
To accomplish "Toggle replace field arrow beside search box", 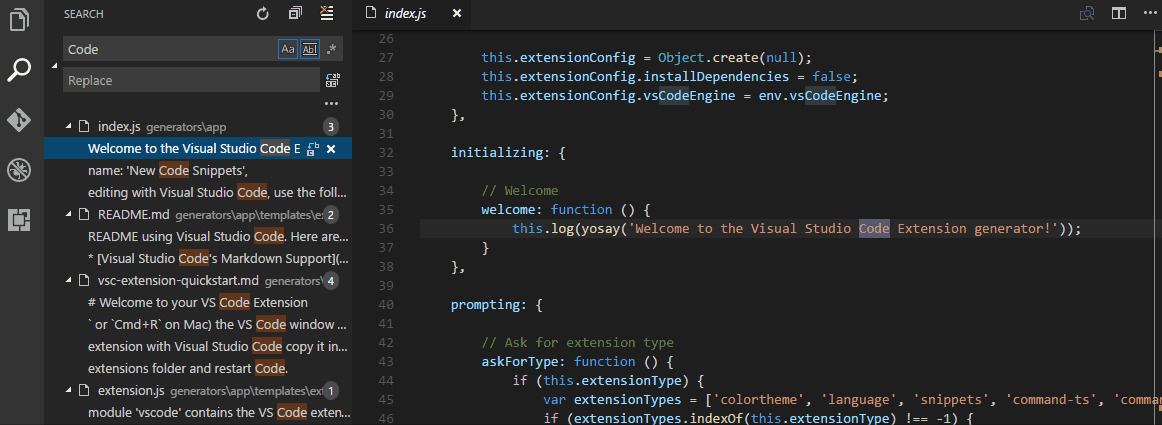I will pyautogui.click(x=54, y=66).
